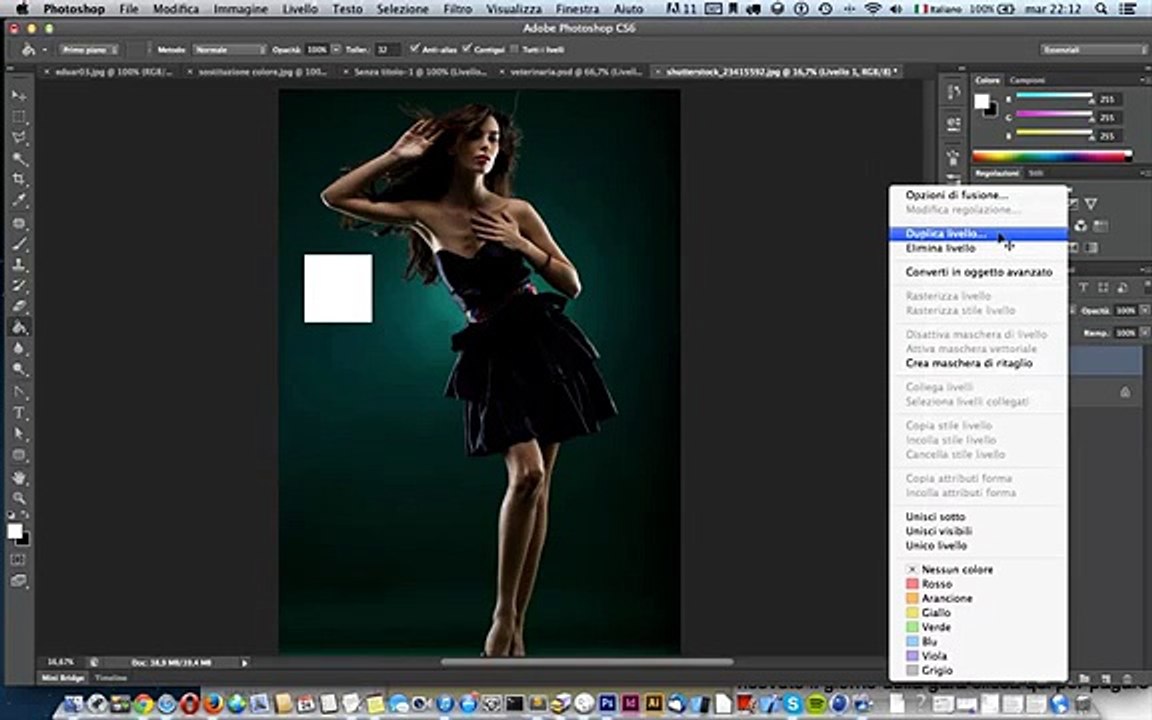The height and width of the screenshot is (720, 1152).
Task: Select the Clone Stamp tool
Action: [19, 264]
